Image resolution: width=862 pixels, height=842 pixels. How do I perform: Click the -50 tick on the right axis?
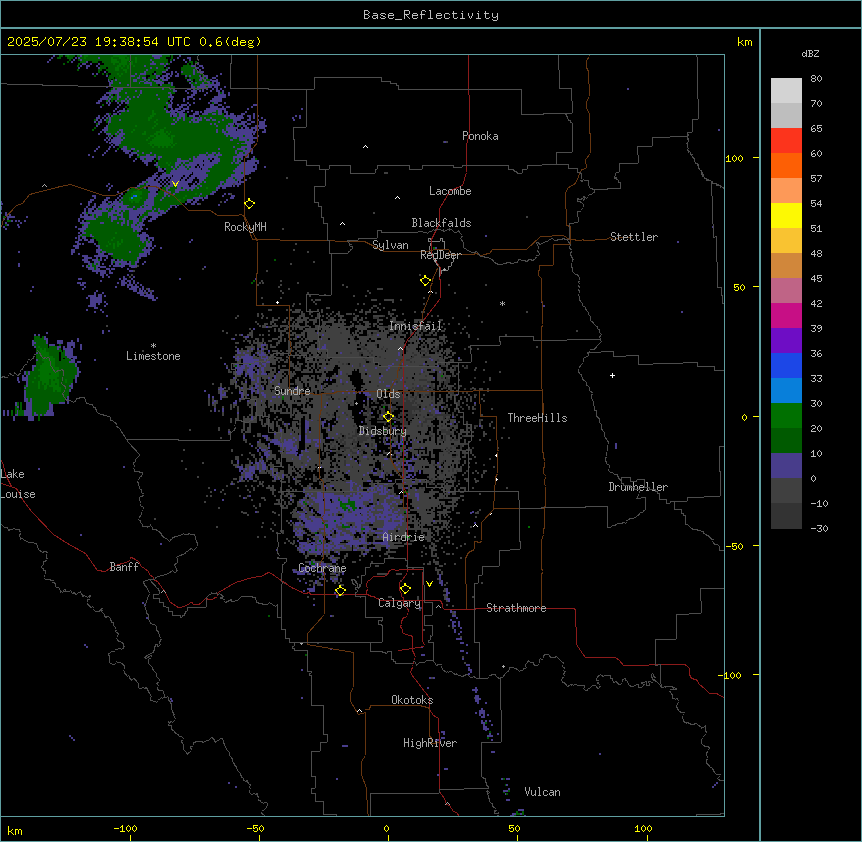pyautogui.click(x=734, y=546)
